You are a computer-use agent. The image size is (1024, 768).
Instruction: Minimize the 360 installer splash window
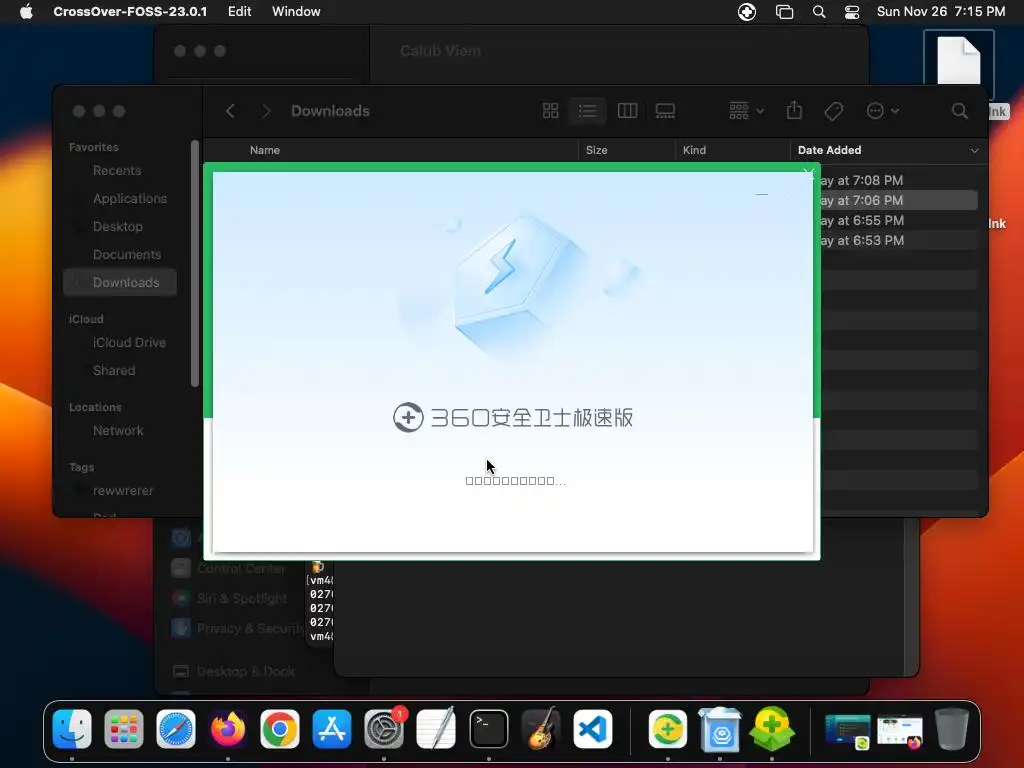point(761,194)
